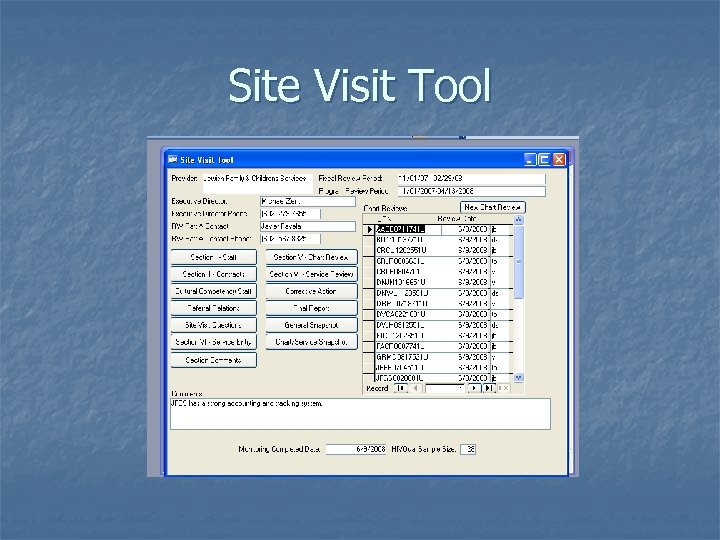Image resolution: width=720 pixels, height=540 pixels.
Task: Click the RW Part A Contact Phone field
Action: [x=290, y=239]
